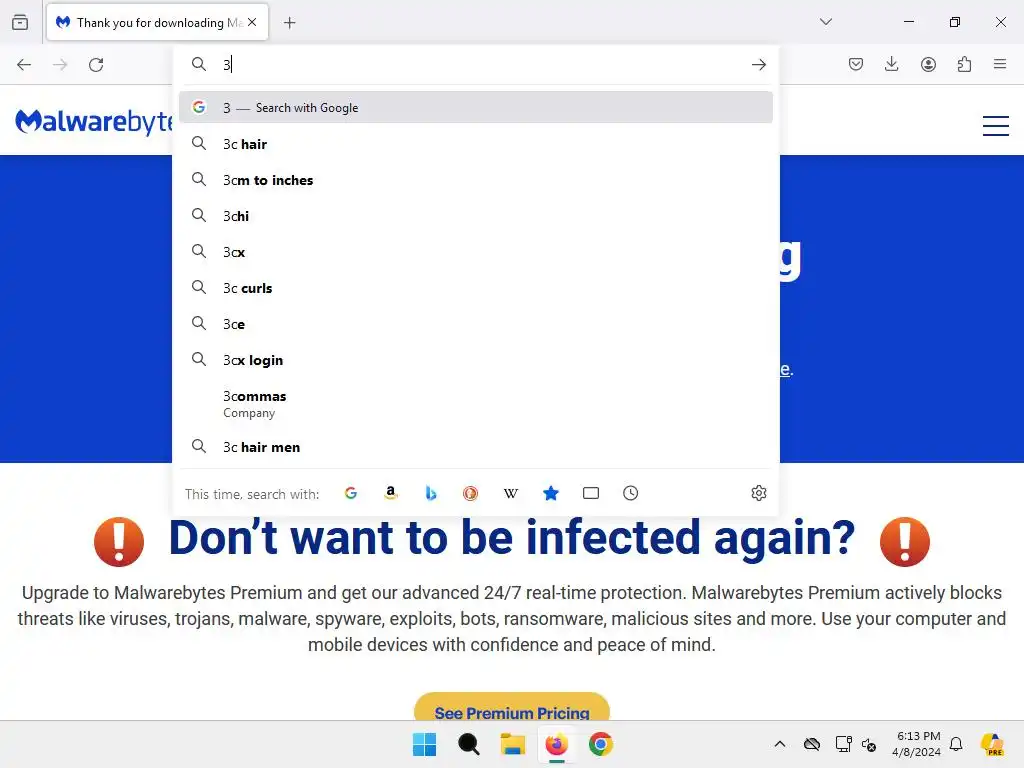
Task: Open Google Chrome from taskbar
Action: click(x=600, y=744)
